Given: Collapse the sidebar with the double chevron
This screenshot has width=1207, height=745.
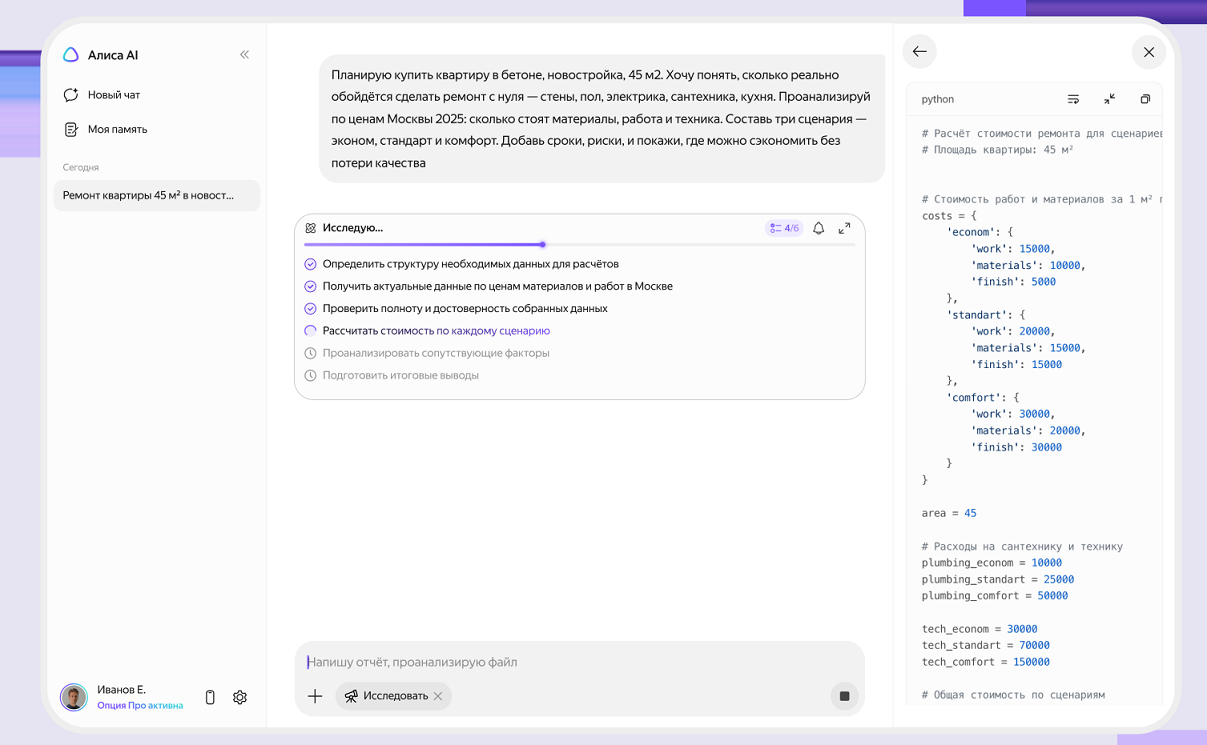Looking at the screenshot, I should [244, 55].
